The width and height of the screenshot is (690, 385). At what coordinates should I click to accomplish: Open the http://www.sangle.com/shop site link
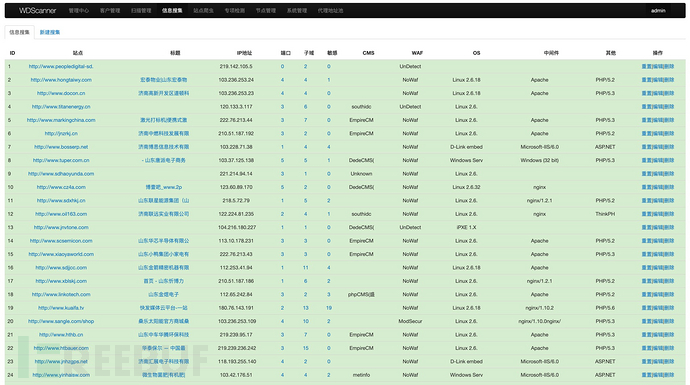click(x=61, y=321)
